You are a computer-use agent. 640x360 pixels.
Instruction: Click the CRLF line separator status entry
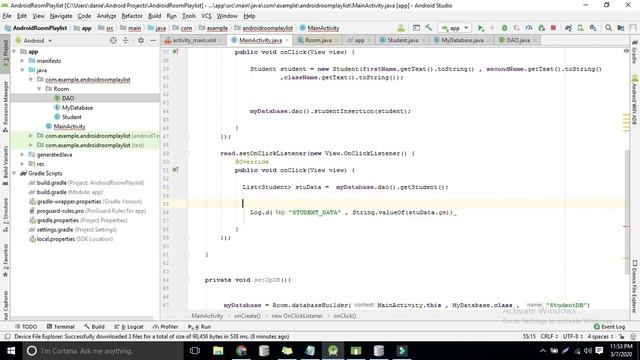coord(549,336)
